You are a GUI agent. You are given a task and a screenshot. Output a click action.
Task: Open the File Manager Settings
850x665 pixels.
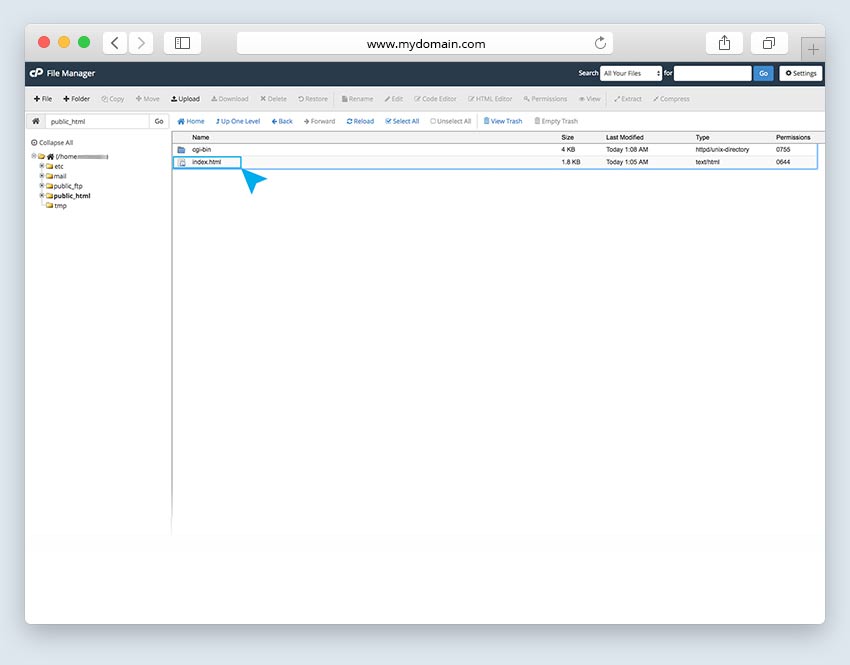tap(800, 73)
